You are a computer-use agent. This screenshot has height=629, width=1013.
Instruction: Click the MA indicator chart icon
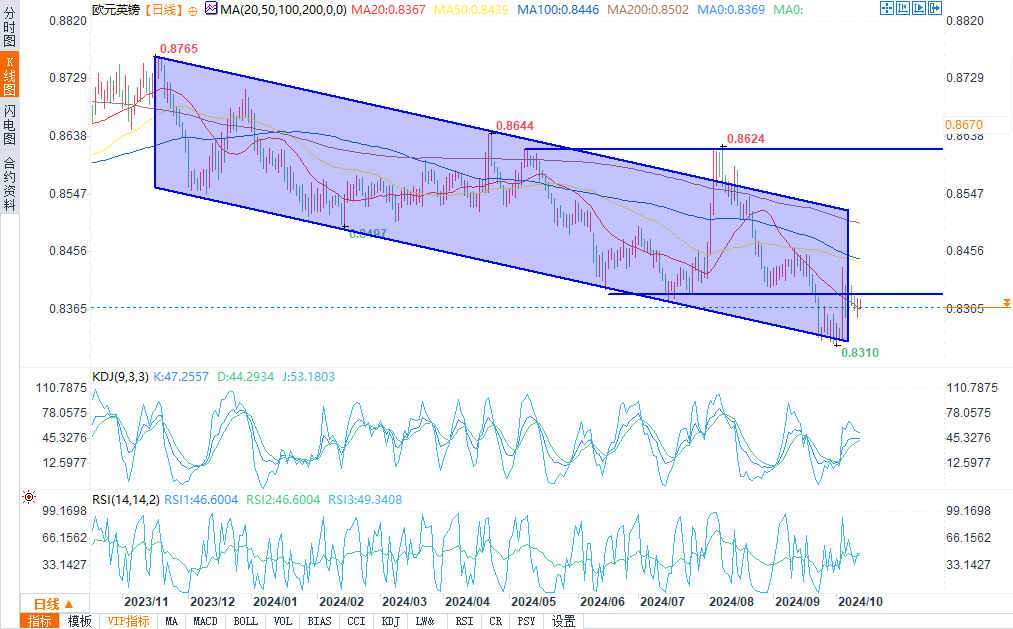click(211, 8)
